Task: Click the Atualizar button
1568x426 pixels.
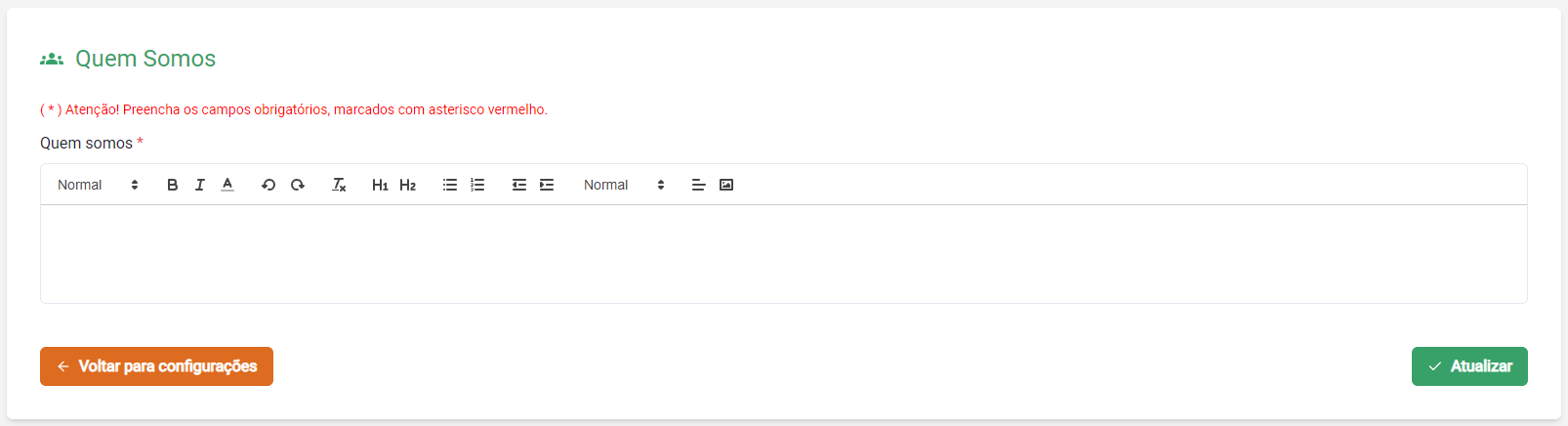Action: (1469, 366)
